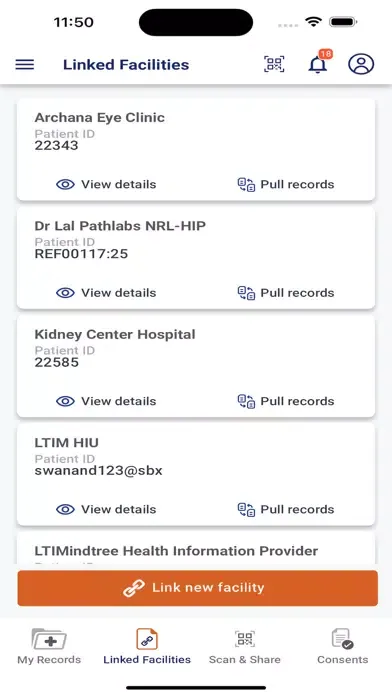The height and width of the screenshot is (696, 392).
Task: Tap Link new facility button
Action: click(x=198, y=588)
